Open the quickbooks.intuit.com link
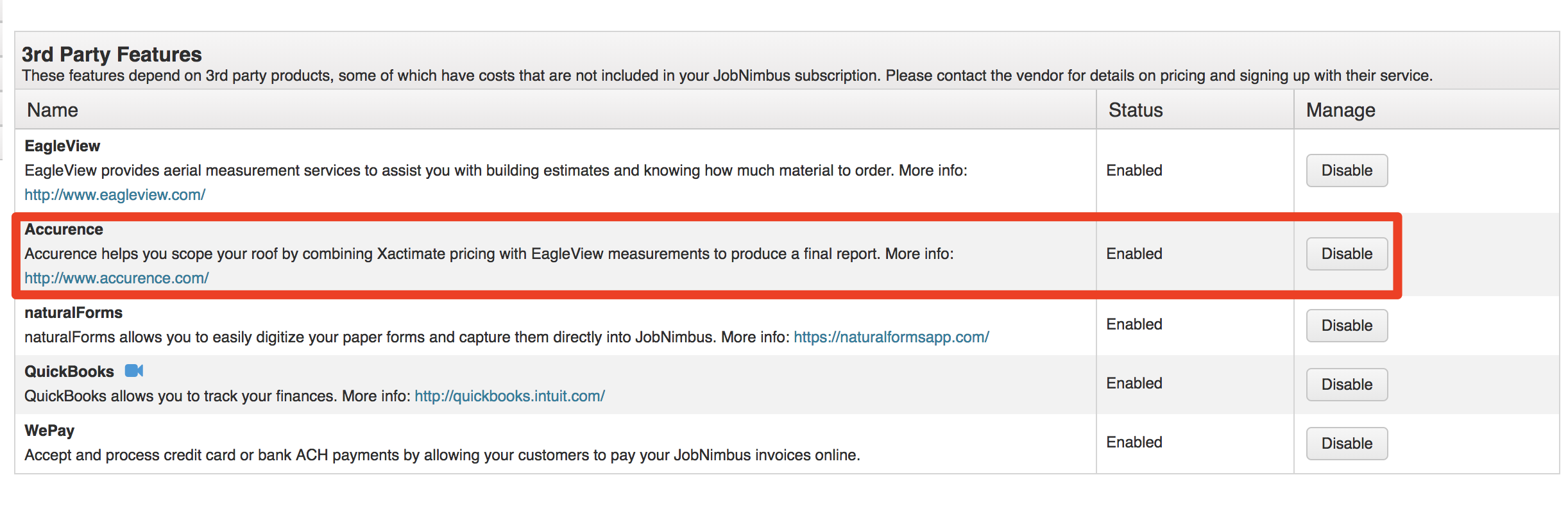This screenshot has height=509, width=1568. 509,396
